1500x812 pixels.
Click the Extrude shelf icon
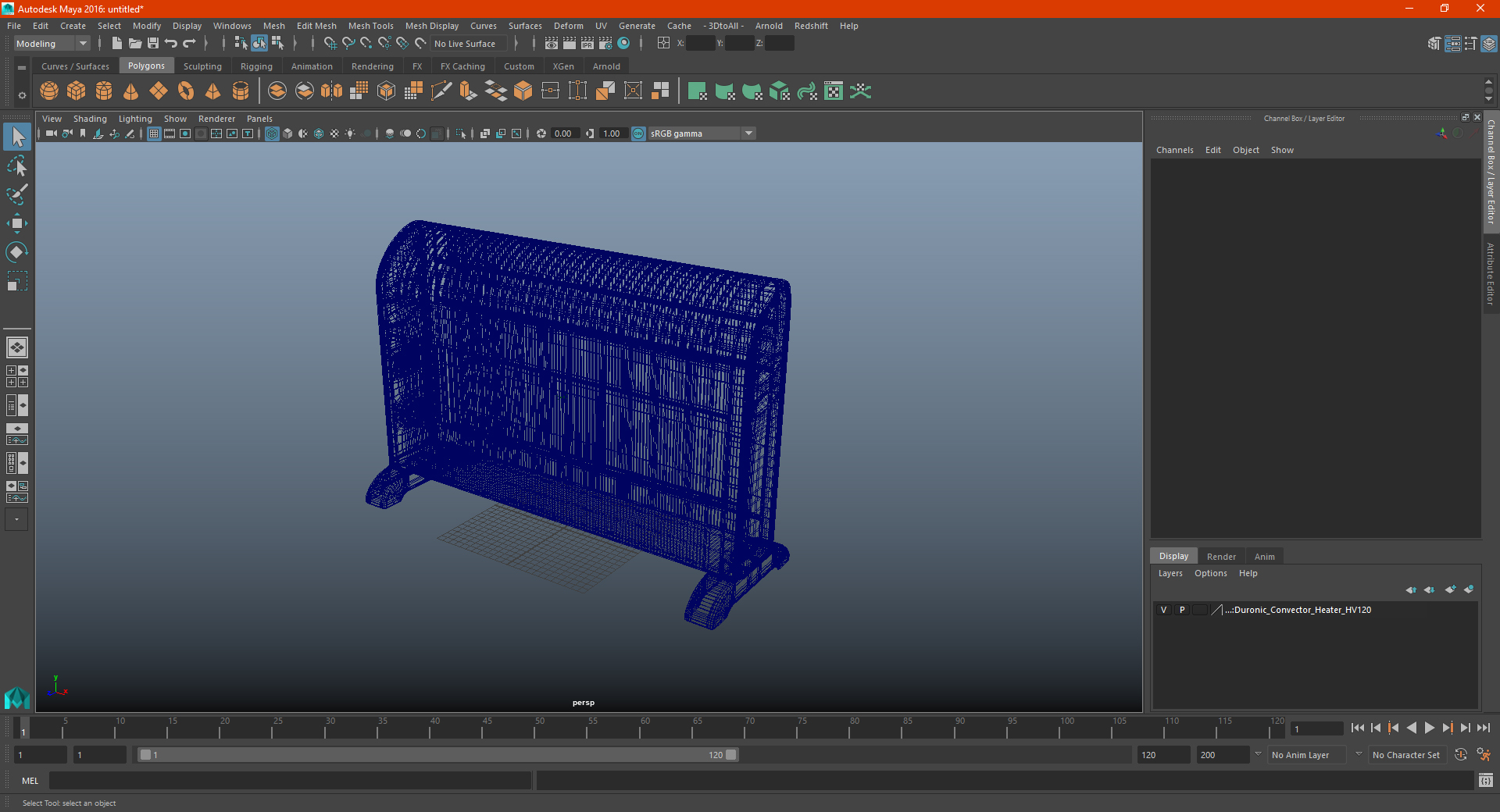469,91
